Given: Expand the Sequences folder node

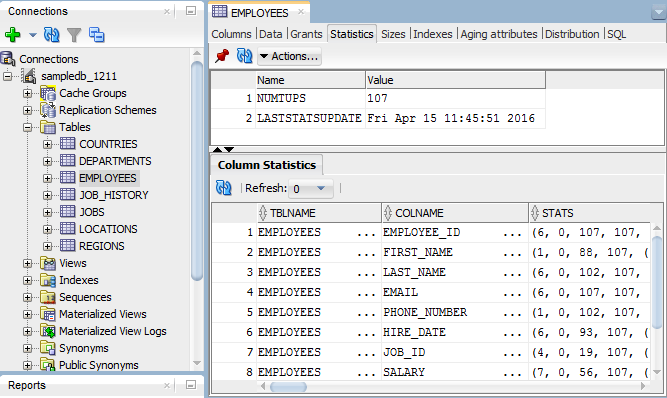Looking at the screenshot, I should pos(28,298).
